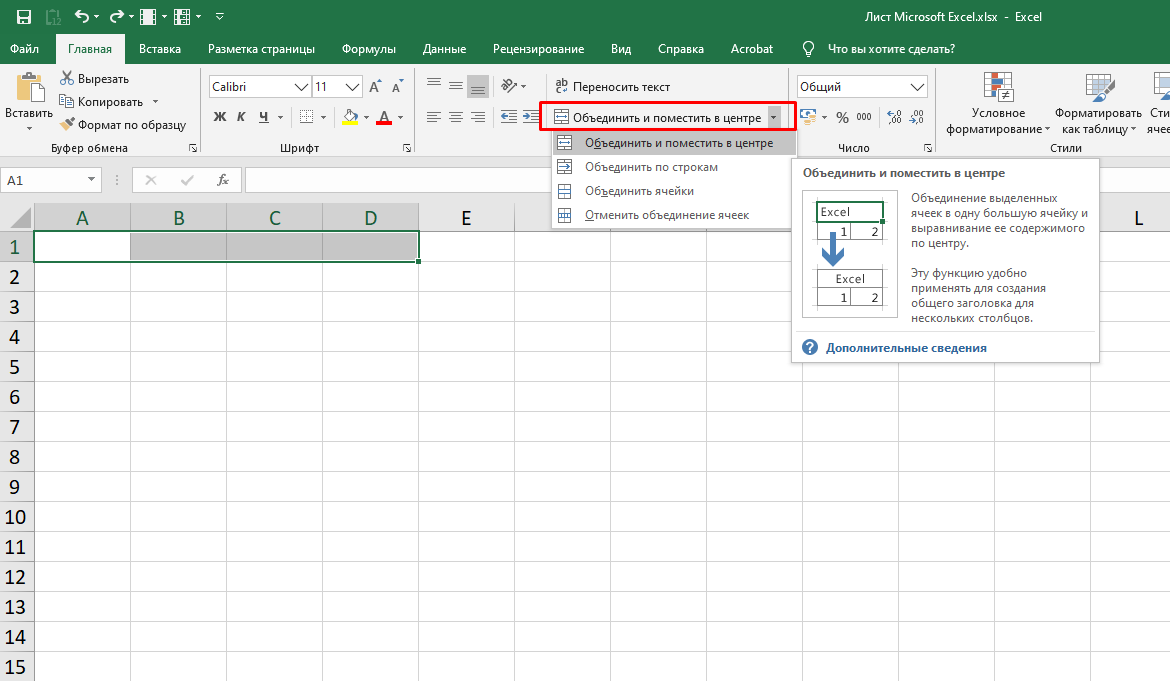Open the fill color dropdown arrow

(x=366, y=117)
